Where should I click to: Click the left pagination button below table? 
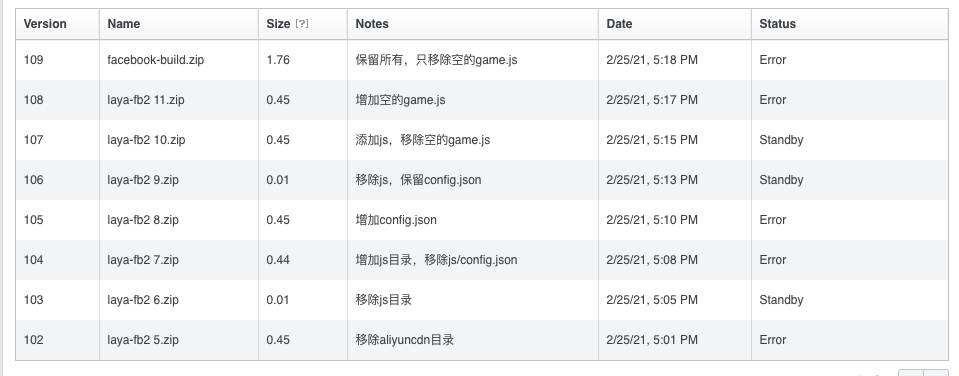(911, 373)
